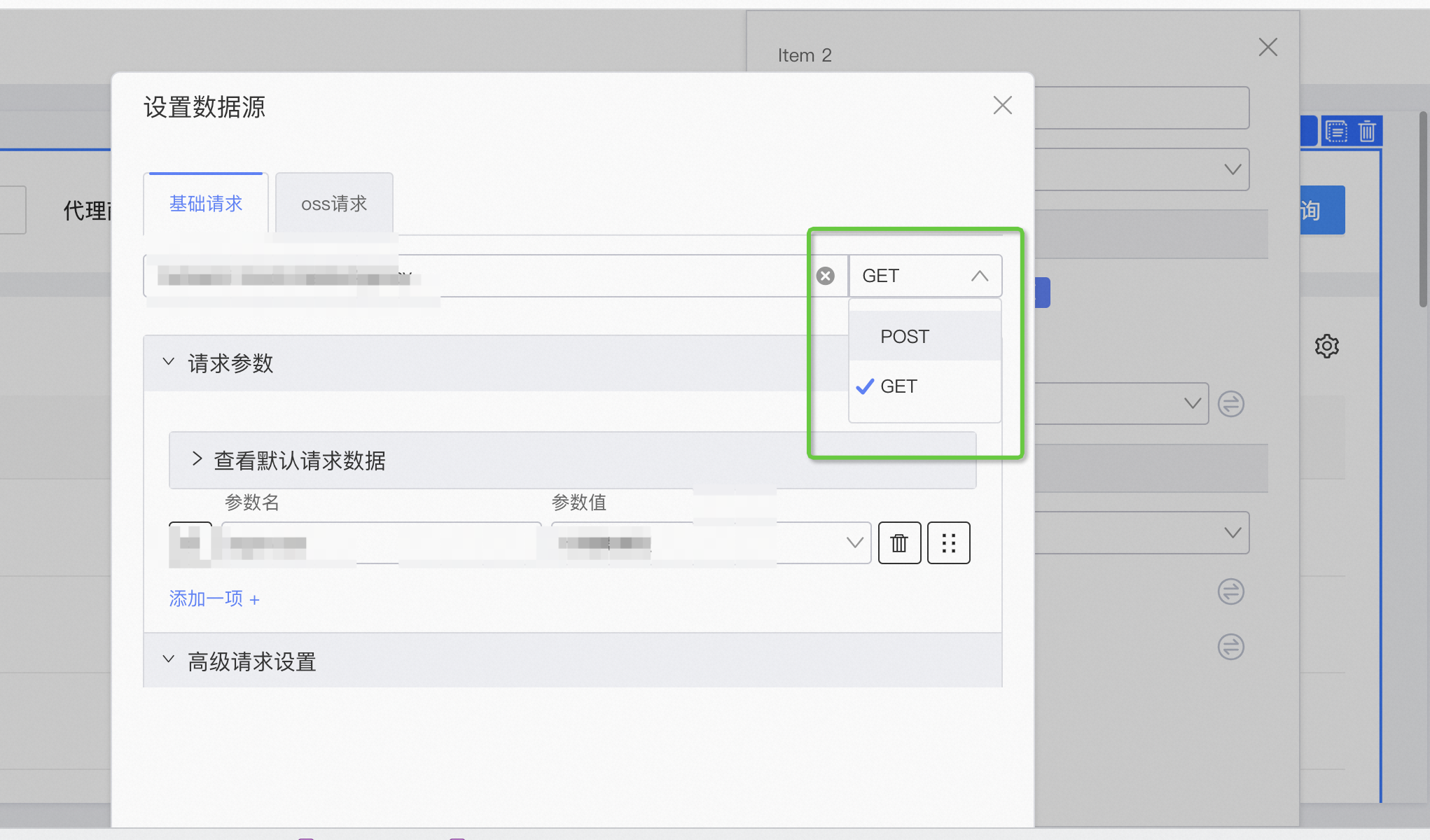Open the settings gear icon
This screenshot has height=840, width=1430.
[1326, 346]
